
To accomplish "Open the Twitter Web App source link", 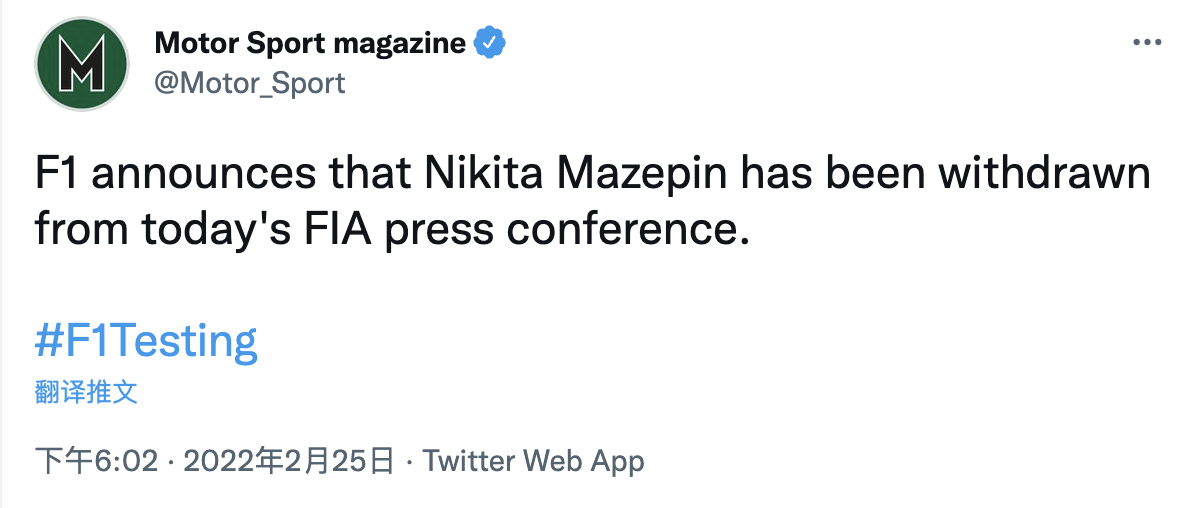I will click(533, 461).
